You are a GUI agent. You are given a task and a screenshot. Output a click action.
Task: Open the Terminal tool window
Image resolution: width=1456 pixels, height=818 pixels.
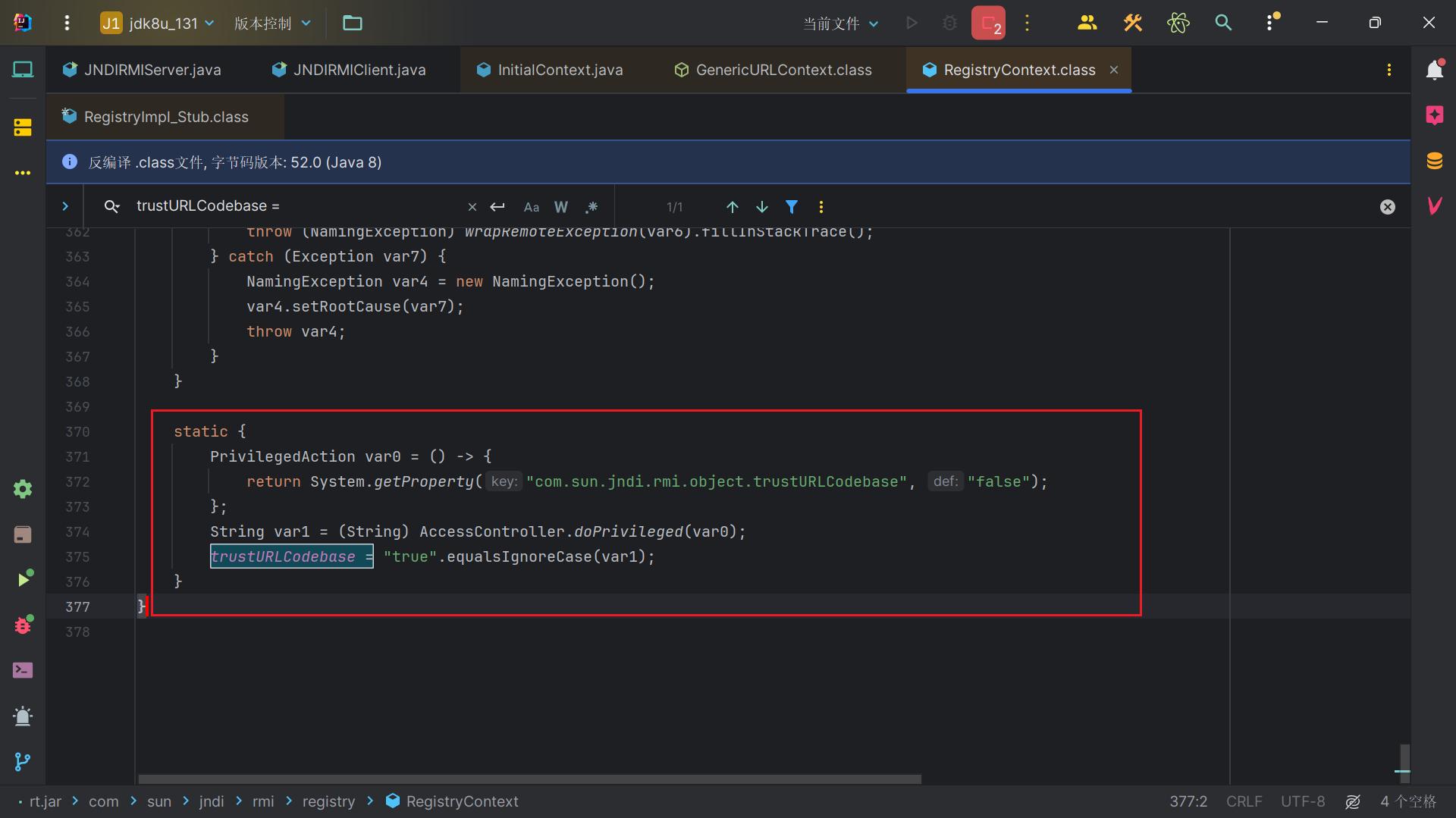click(x=23, y=670)
